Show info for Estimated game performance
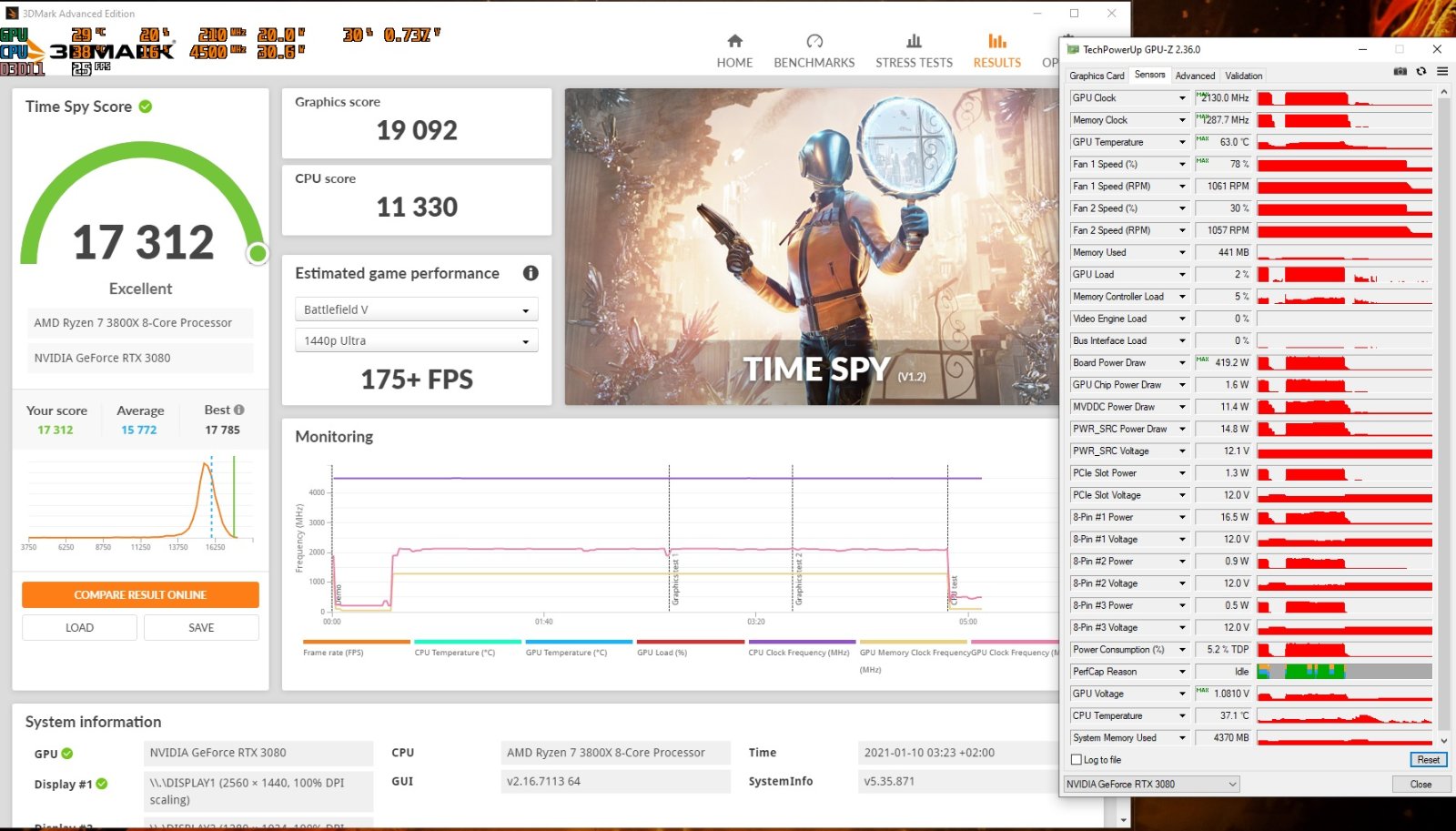 [x=531, y=273]
